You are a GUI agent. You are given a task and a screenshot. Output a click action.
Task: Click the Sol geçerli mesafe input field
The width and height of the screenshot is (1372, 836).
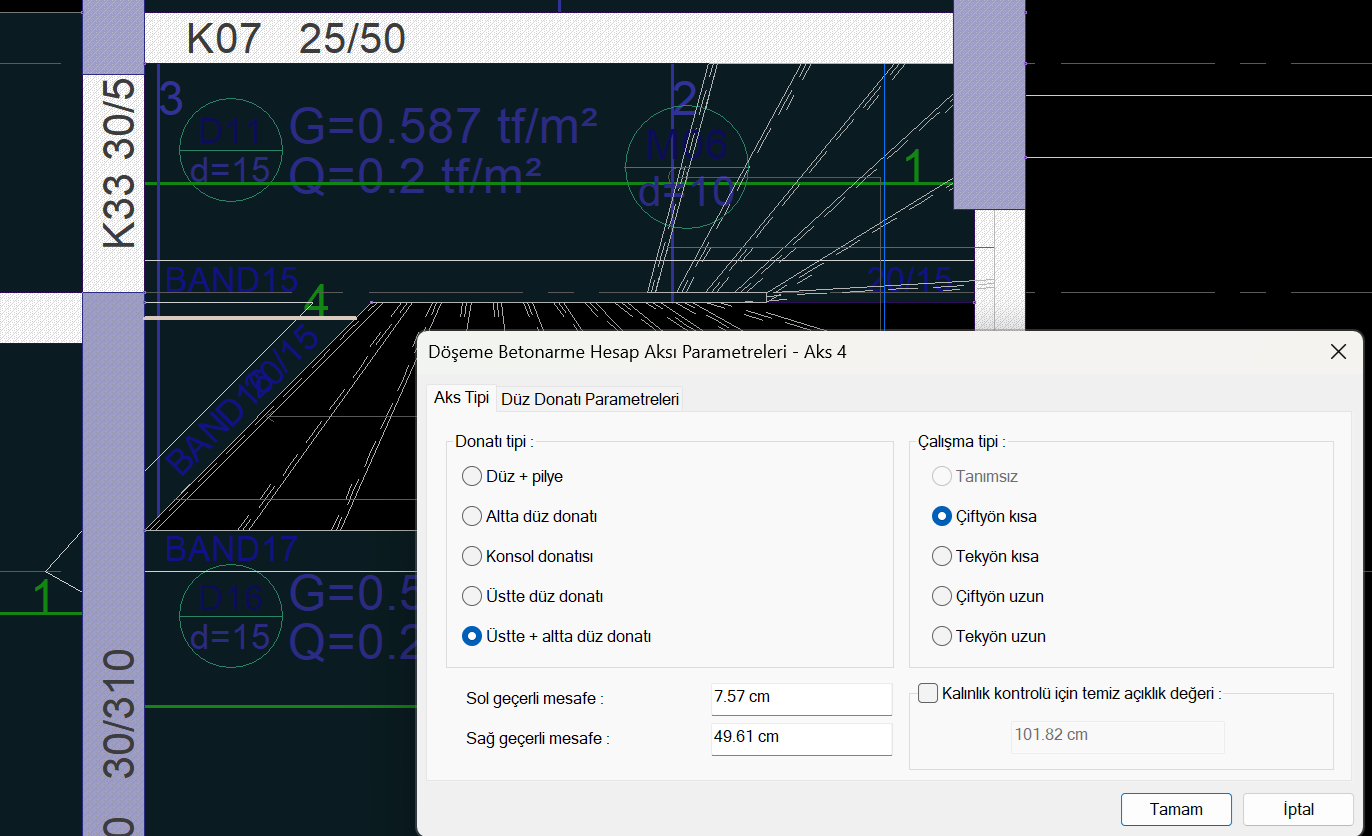(x=800, y=697)
